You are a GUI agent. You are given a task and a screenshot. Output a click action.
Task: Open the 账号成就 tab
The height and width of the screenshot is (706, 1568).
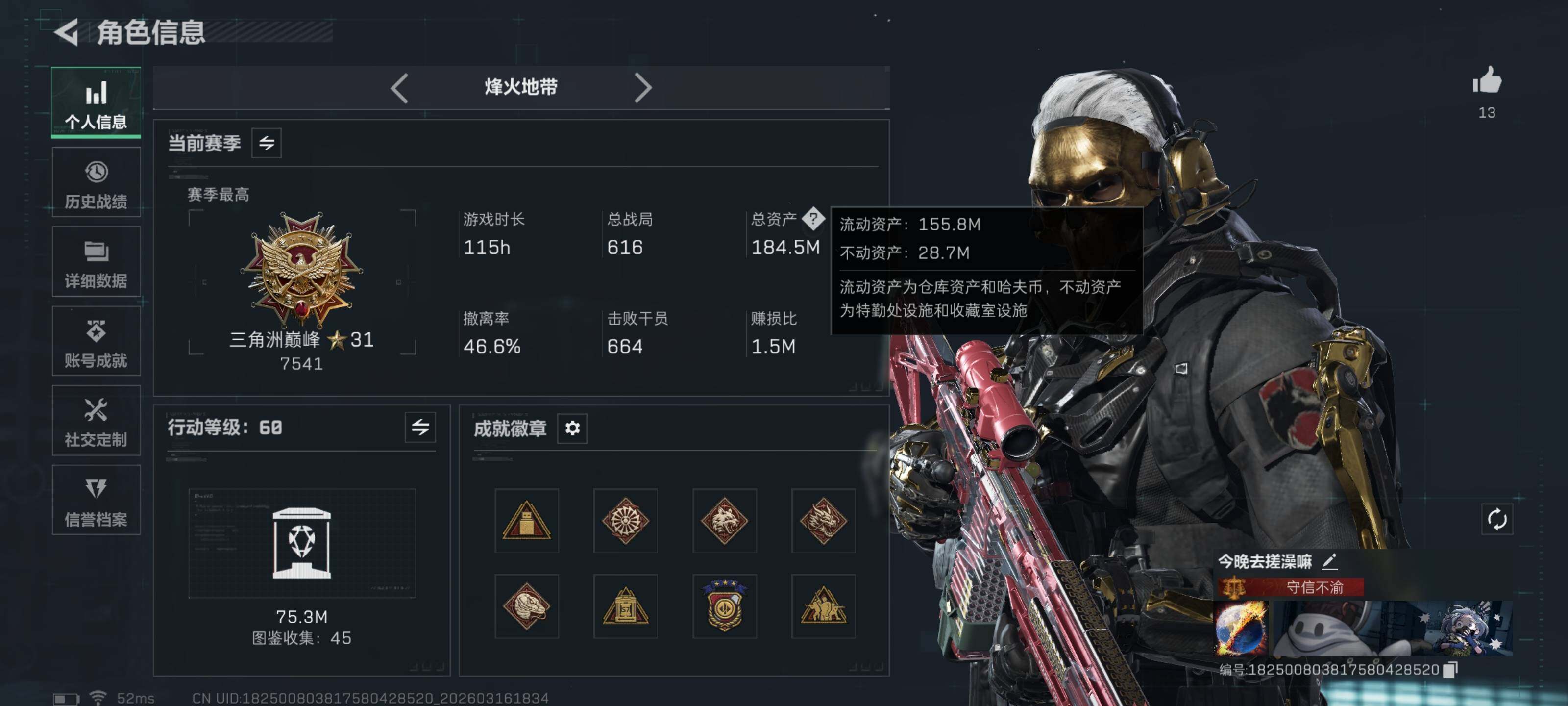96,341
